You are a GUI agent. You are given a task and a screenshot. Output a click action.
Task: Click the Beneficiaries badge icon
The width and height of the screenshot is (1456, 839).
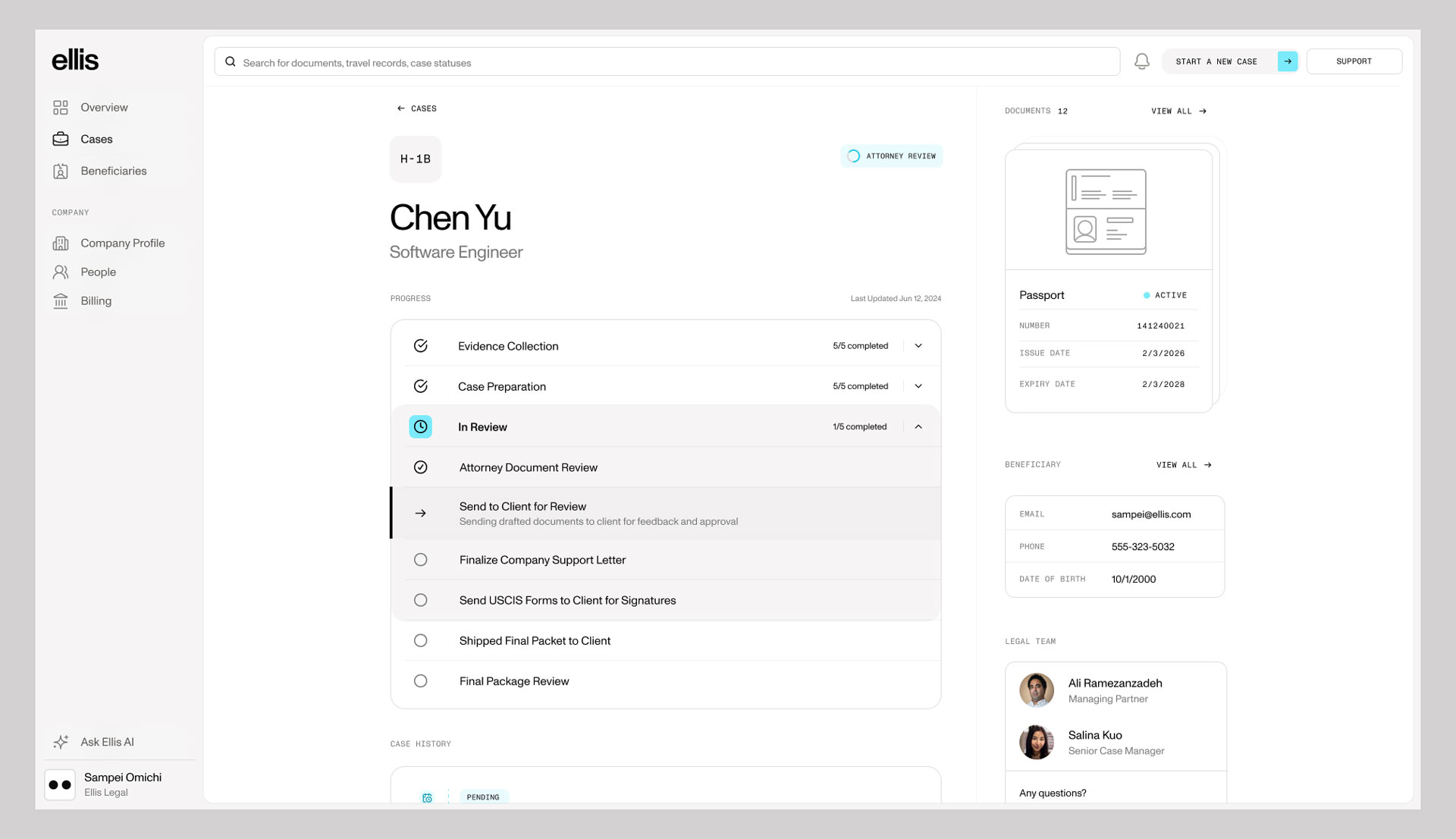click(61, 171)
